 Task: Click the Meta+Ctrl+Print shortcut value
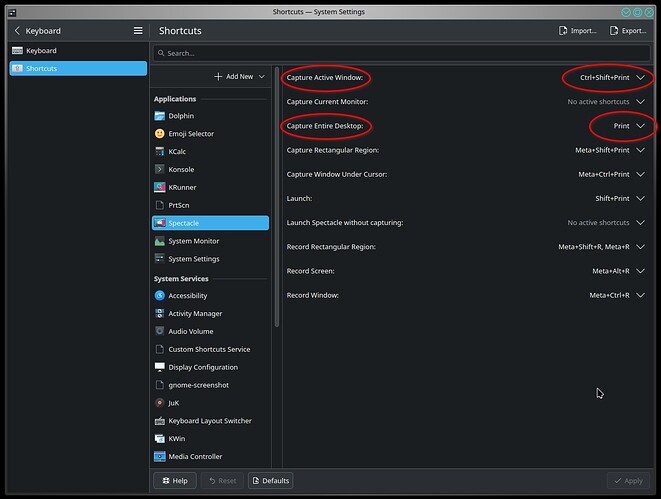click(604, 174)
